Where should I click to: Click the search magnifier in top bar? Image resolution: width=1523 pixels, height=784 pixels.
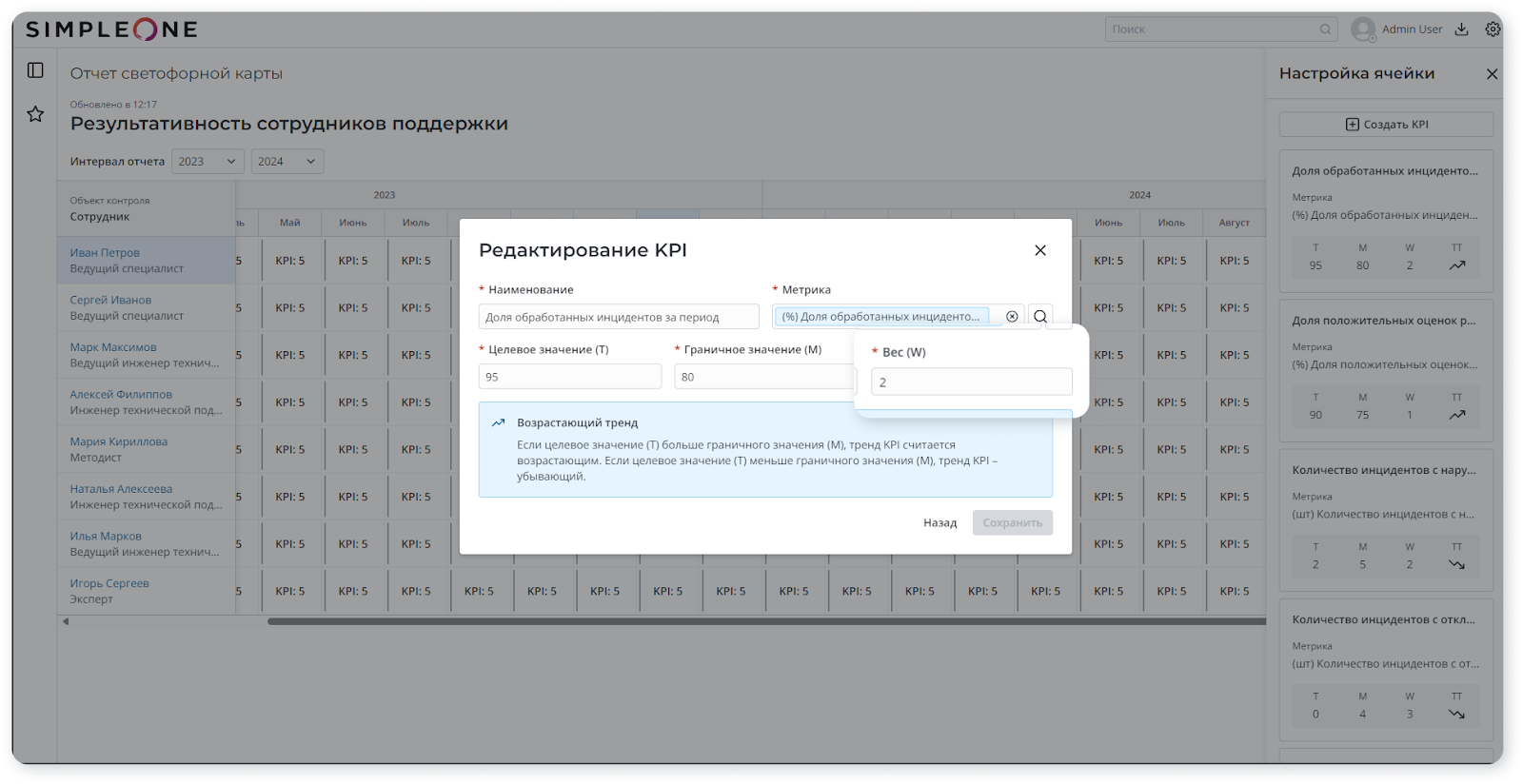[1325, 29]
